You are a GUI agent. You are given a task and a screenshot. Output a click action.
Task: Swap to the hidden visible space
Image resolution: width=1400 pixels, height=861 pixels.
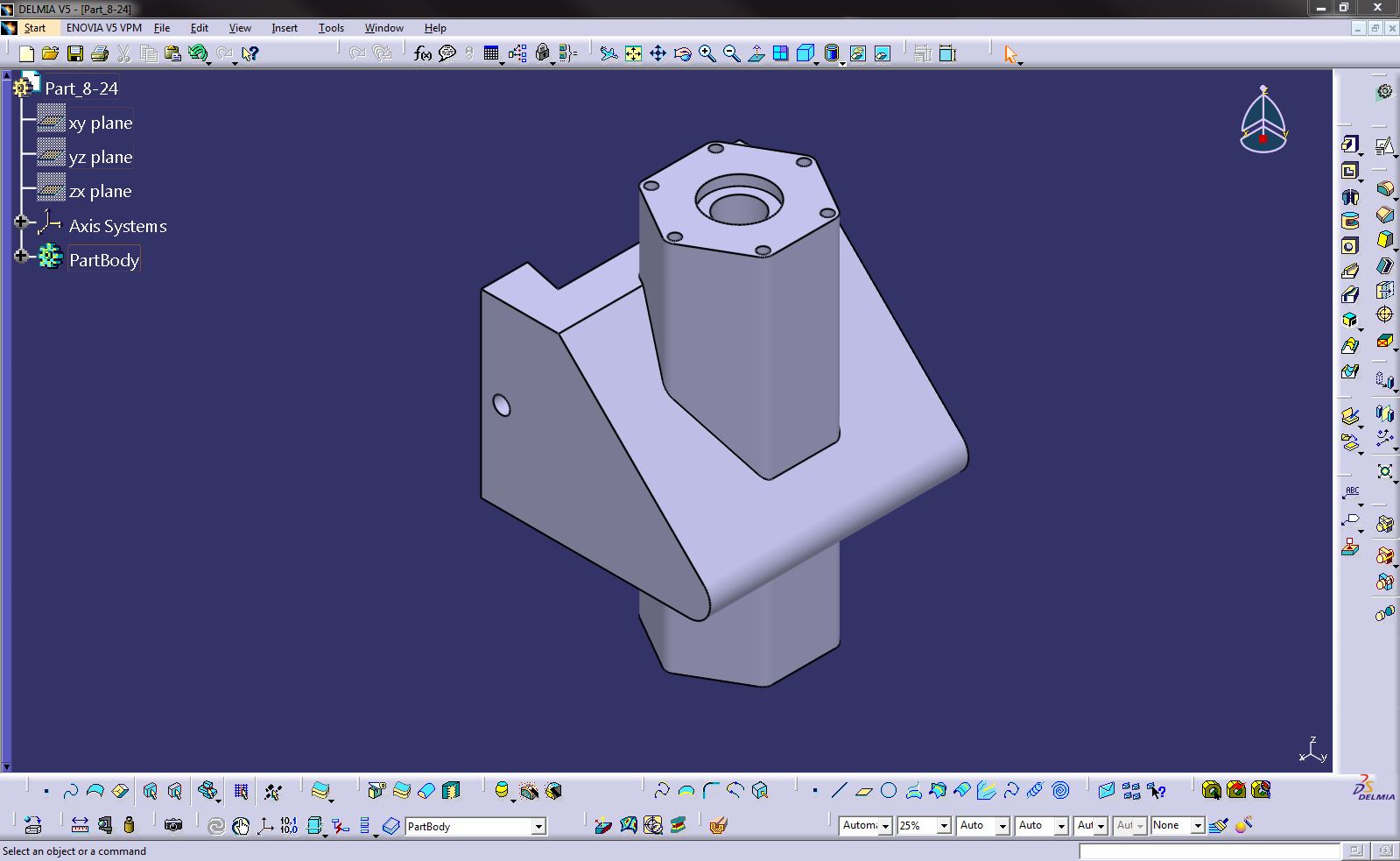coord(883,54)
